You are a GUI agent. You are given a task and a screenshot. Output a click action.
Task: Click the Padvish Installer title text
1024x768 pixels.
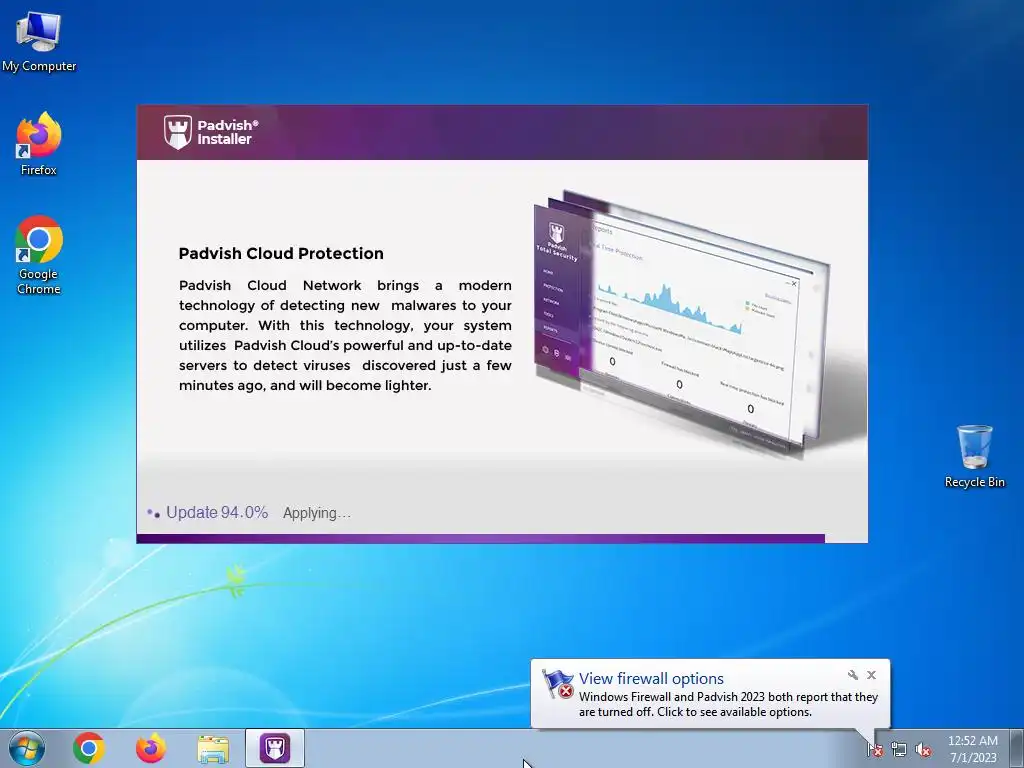228,132
